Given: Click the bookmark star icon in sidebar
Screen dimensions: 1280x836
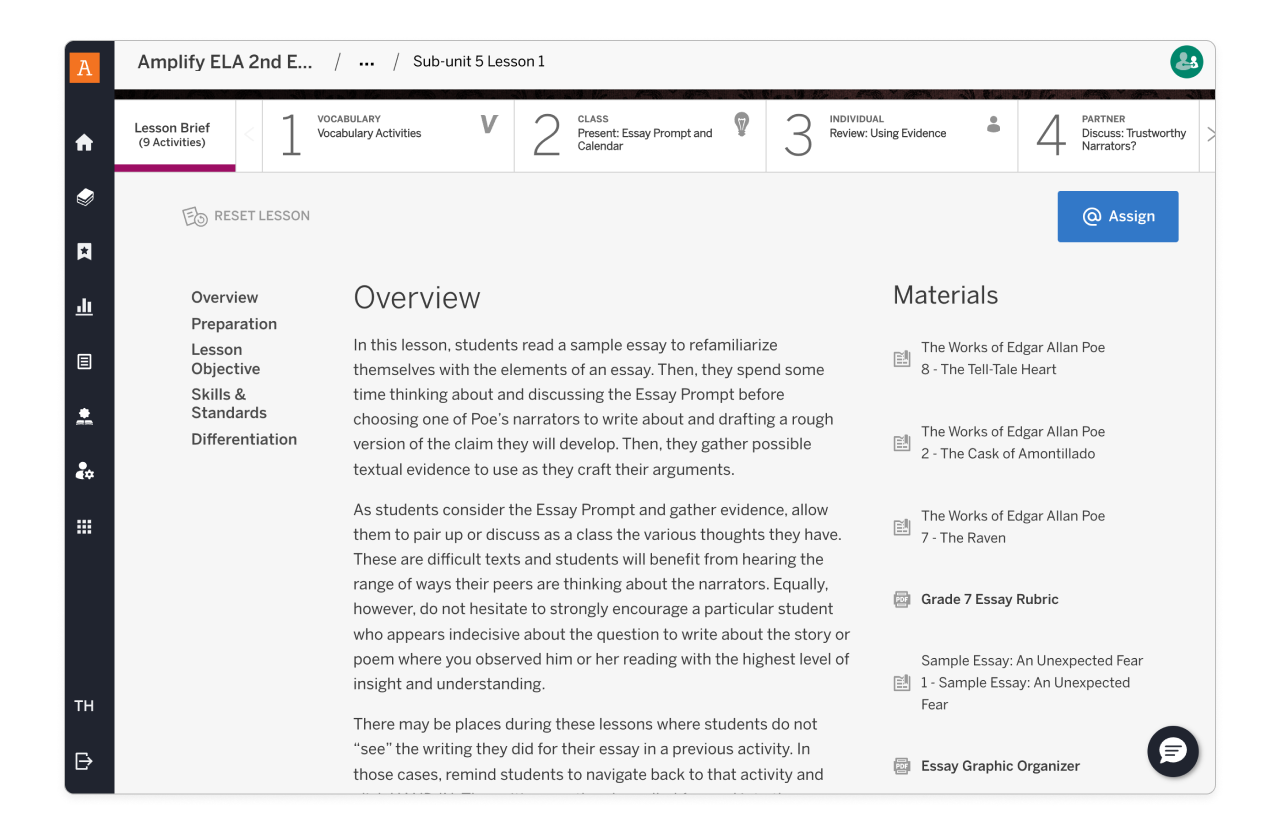Looking at the screenshot, I should [85, 251].
